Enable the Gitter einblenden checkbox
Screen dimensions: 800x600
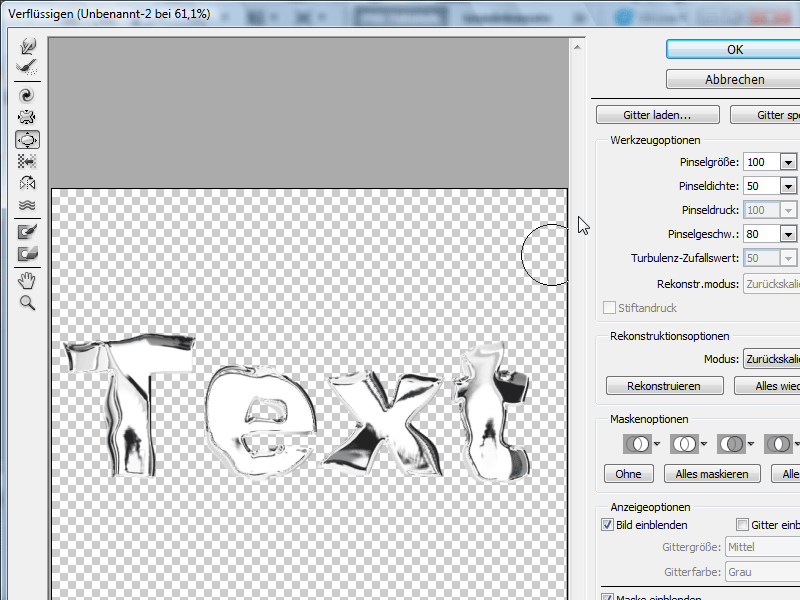(742, 524)
